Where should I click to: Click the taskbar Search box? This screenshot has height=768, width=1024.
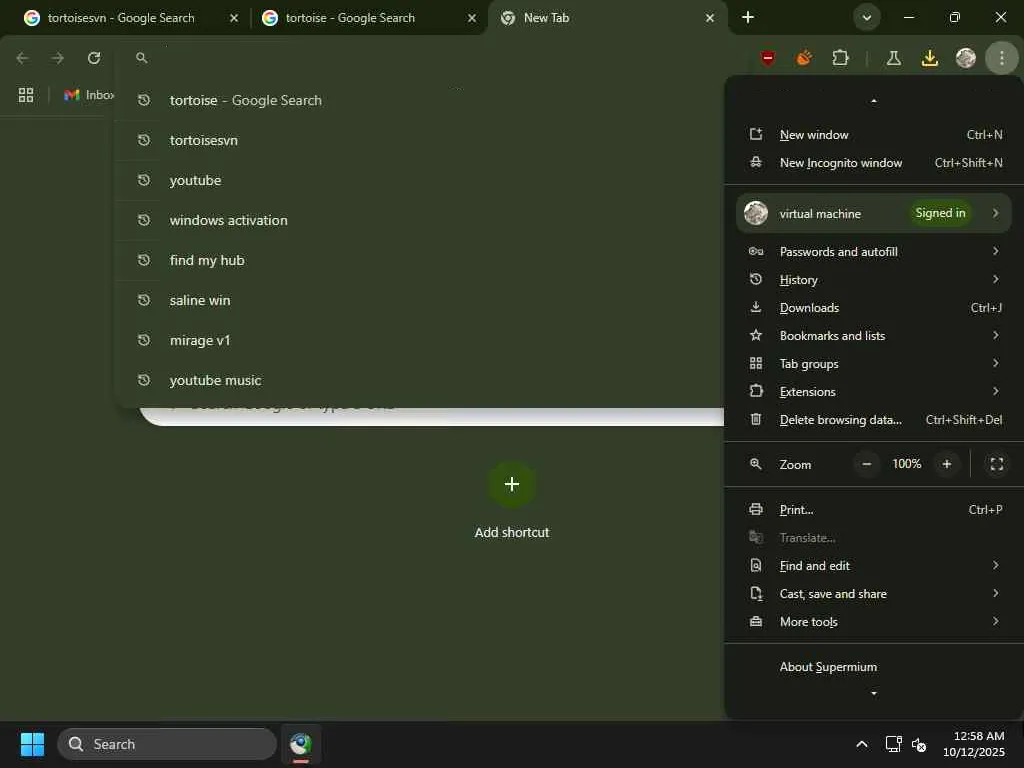167,744
